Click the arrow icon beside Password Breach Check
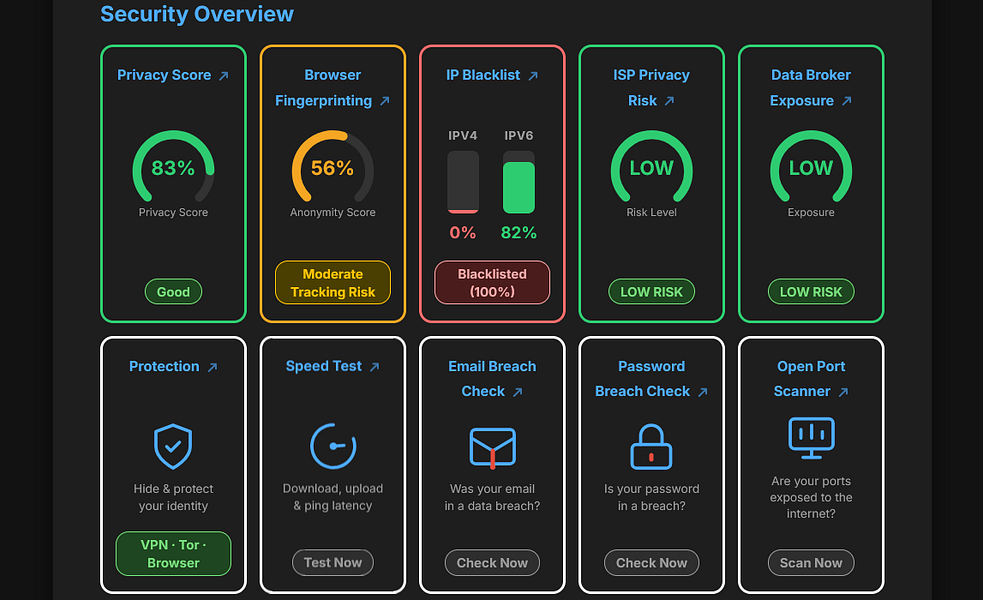 point(703,392)
